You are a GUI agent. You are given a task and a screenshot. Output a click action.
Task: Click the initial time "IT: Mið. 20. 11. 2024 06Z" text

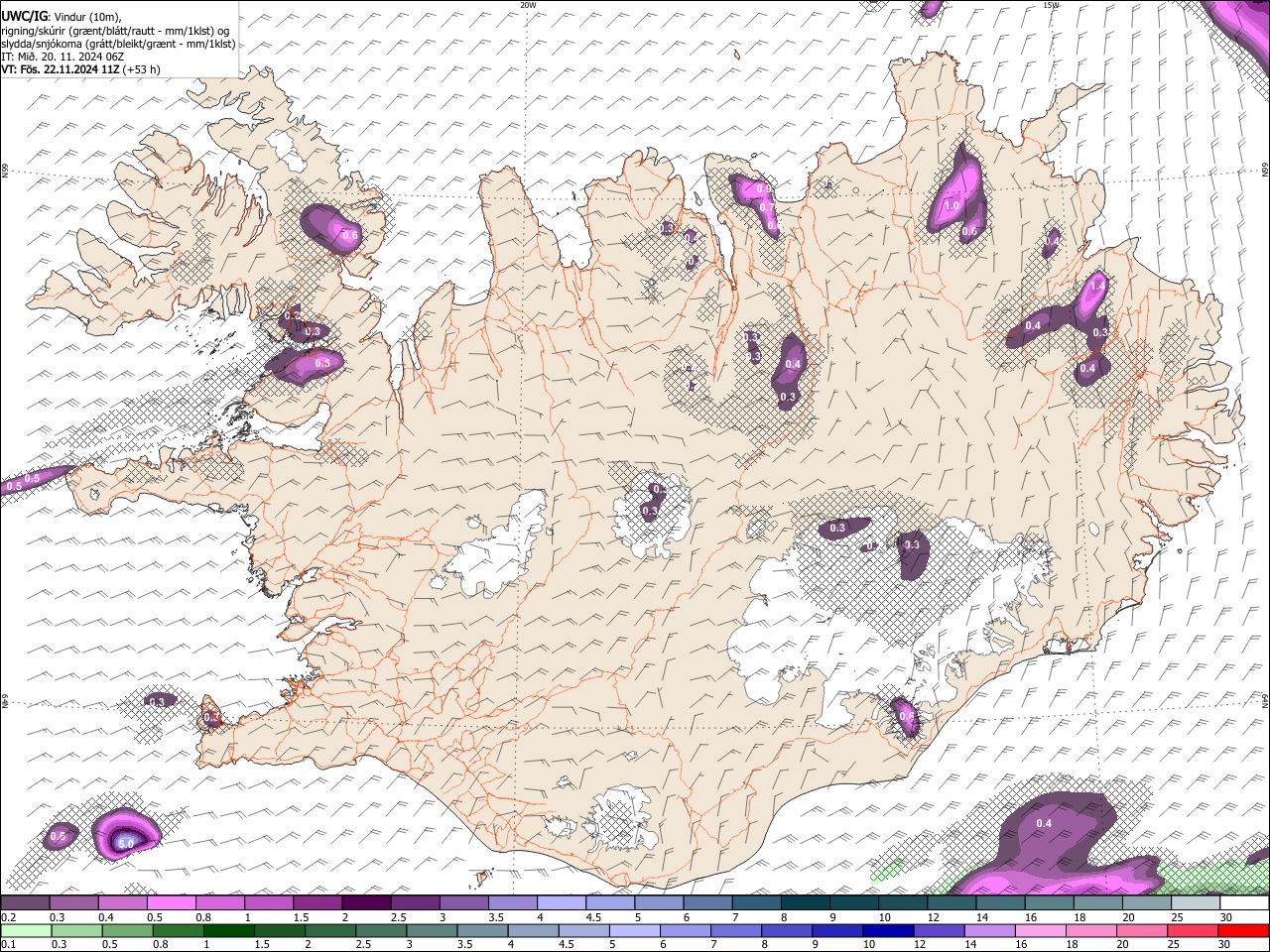tap(62, 57)
